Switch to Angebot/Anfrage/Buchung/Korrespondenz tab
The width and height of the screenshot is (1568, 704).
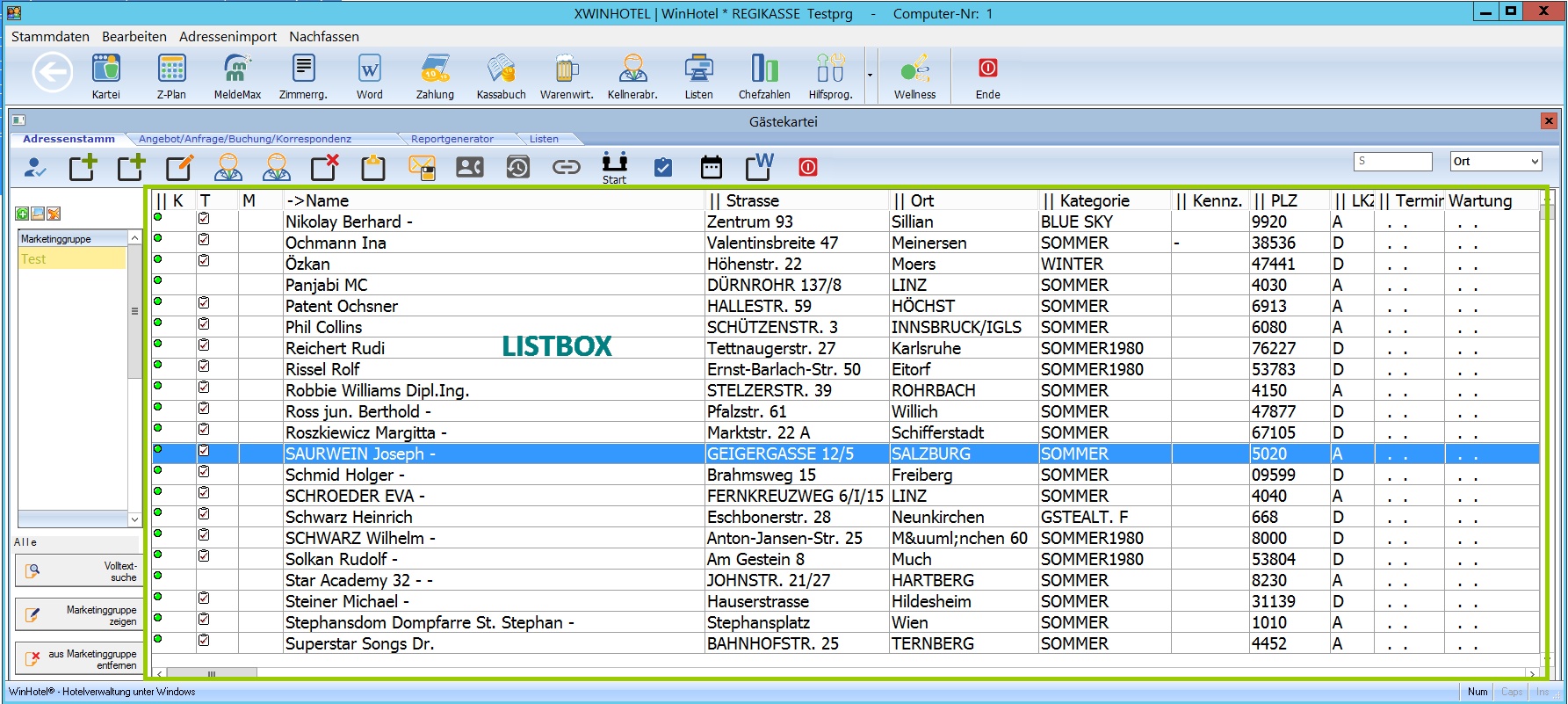pyautogui.click(x=245, y=139)
